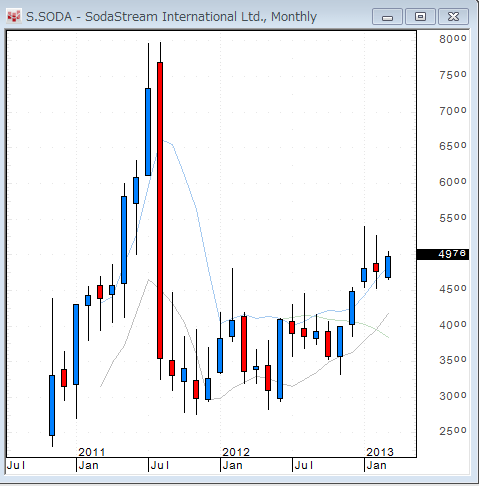This screenshot has width=479, height=486.
Task: Click the S.SODA SodaStream title text
Action: point(171,16)
